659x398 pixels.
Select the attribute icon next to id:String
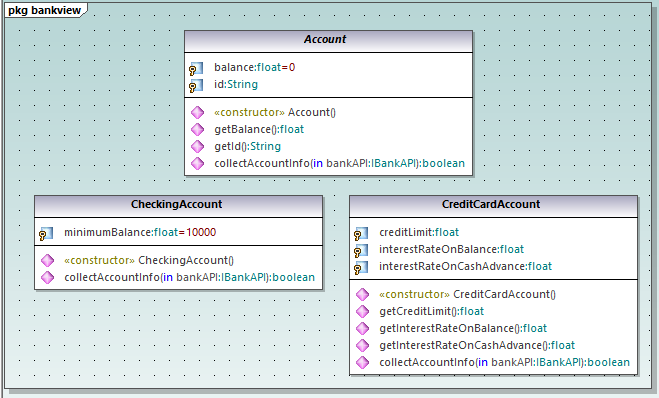(196, 85)
